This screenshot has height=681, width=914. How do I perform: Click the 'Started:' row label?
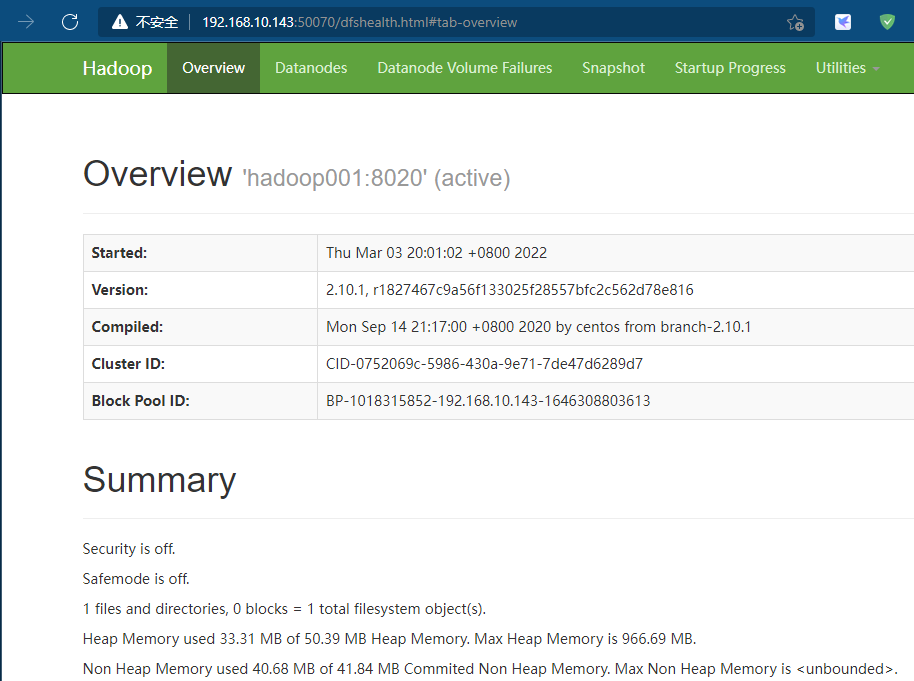[119, 253]
